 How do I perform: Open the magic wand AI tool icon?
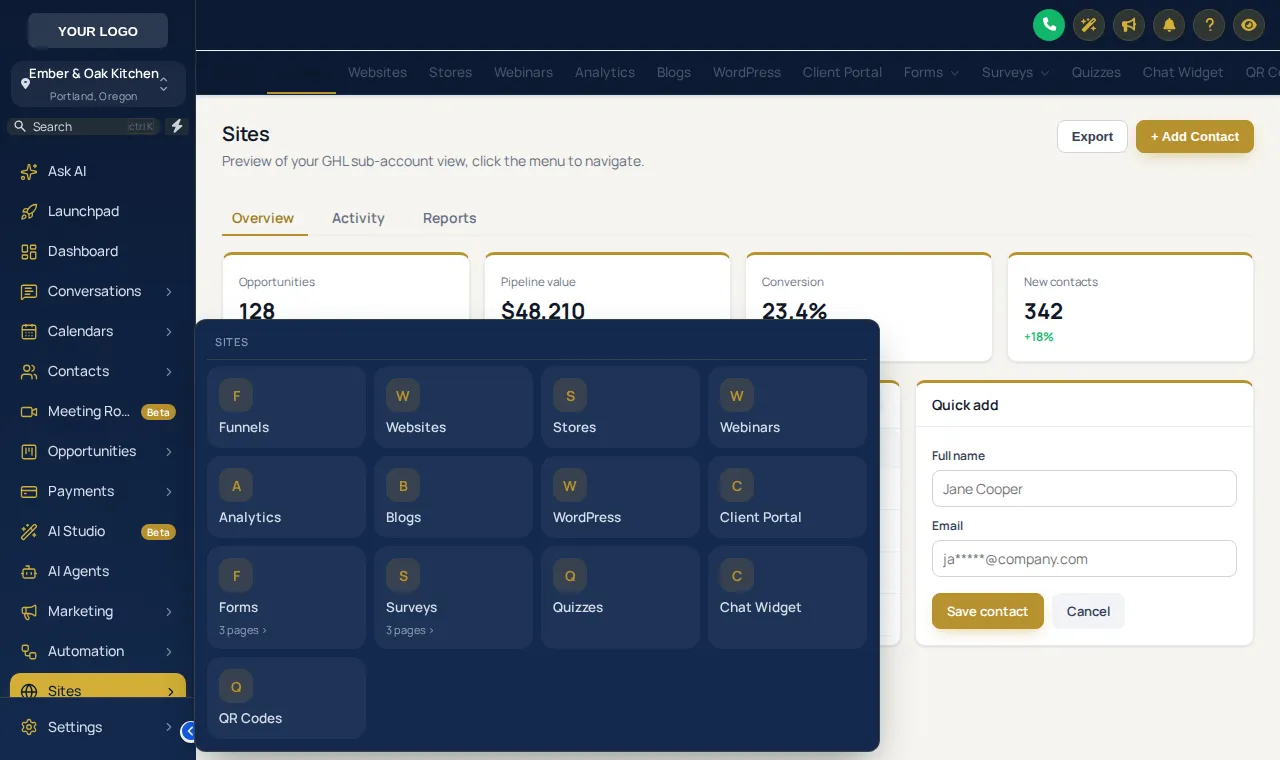(x=1089, y=25)
